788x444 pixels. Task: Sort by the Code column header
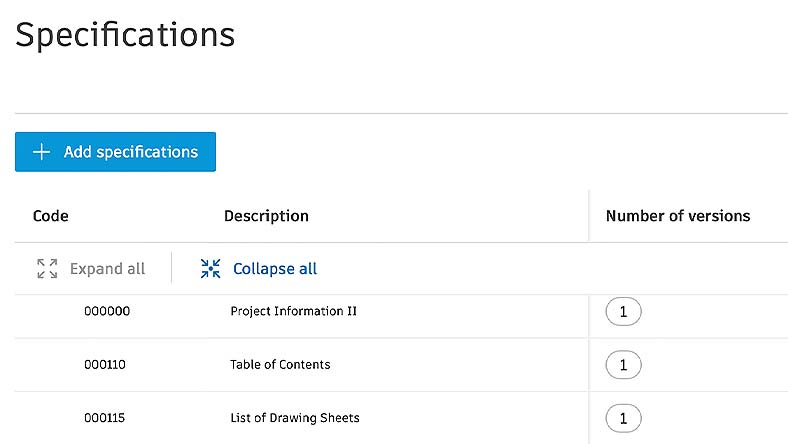click(51, 216)
